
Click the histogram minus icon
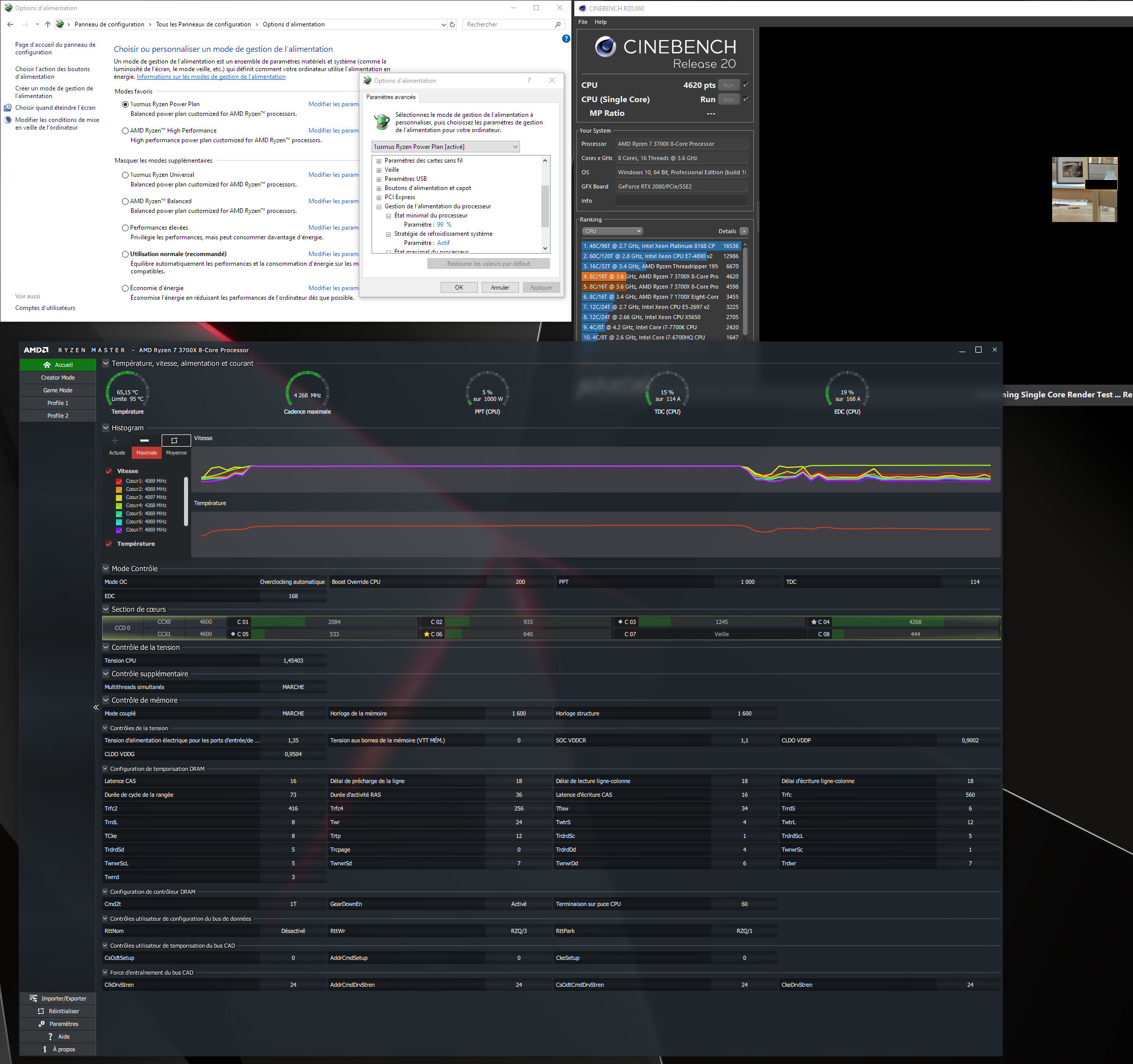tap(144, 441)
